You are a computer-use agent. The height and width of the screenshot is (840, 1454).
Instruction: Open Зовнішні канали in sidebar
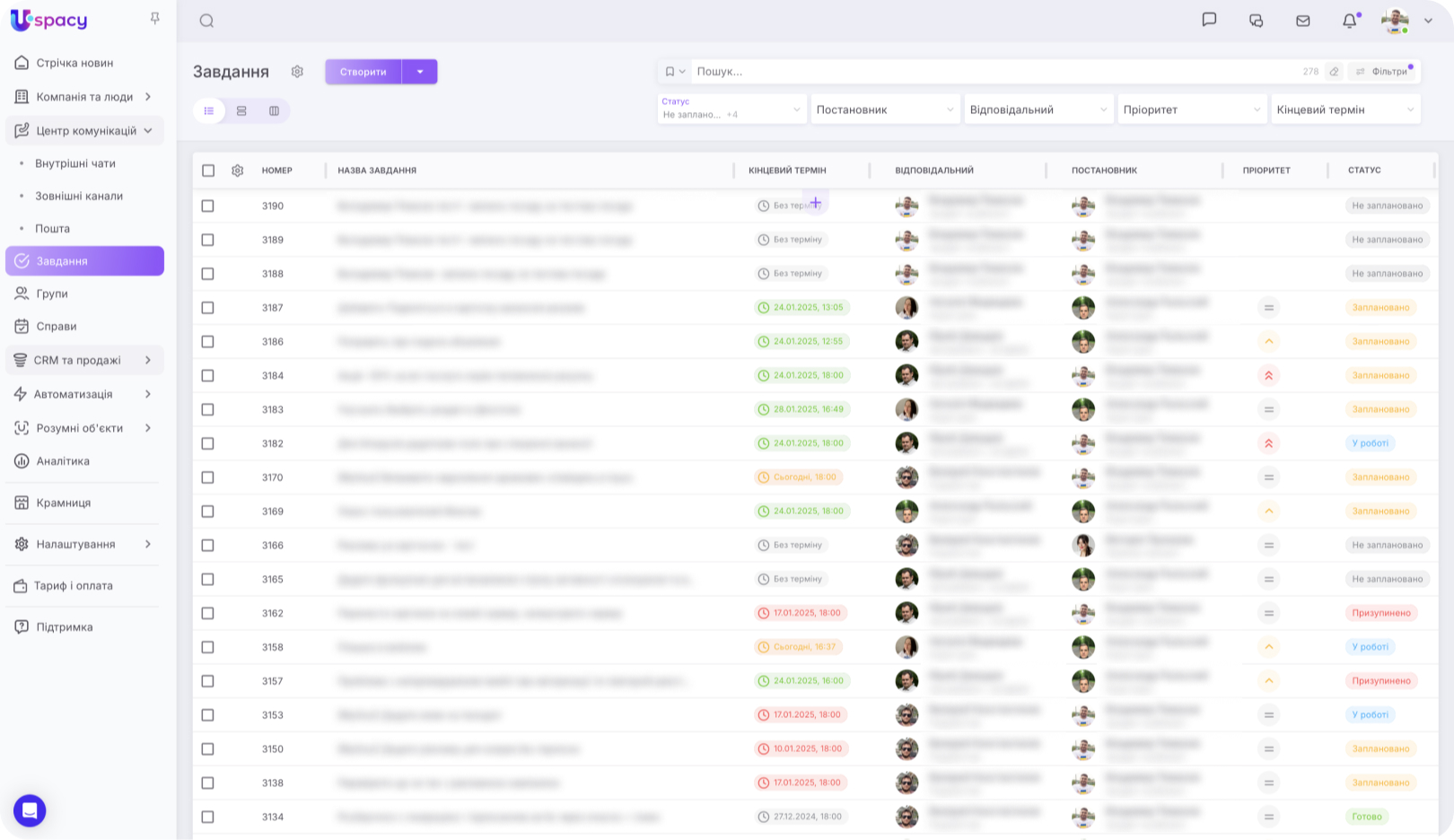click(x=79, y=196)
